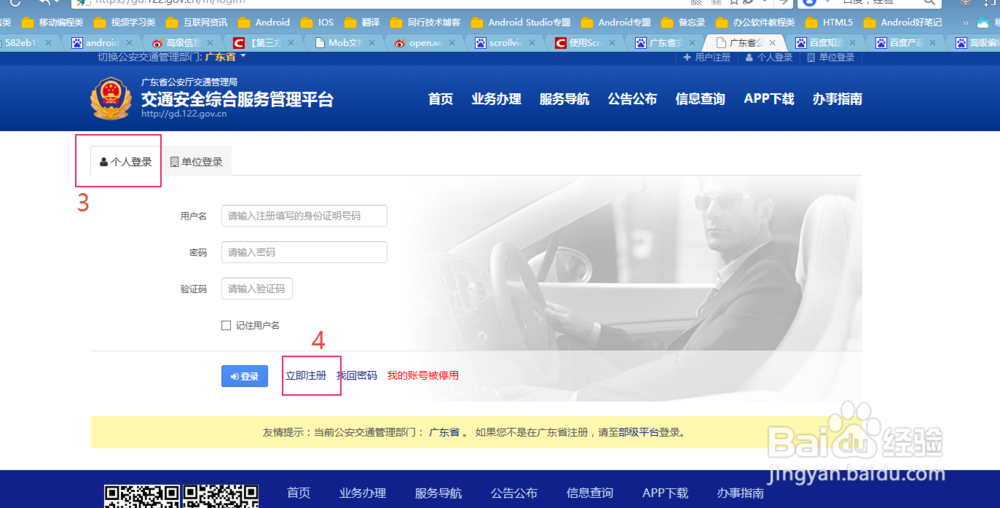Screen dimensions: 1000x508
Task: Click the second QR code in the footer
Action: coord(221,497)
